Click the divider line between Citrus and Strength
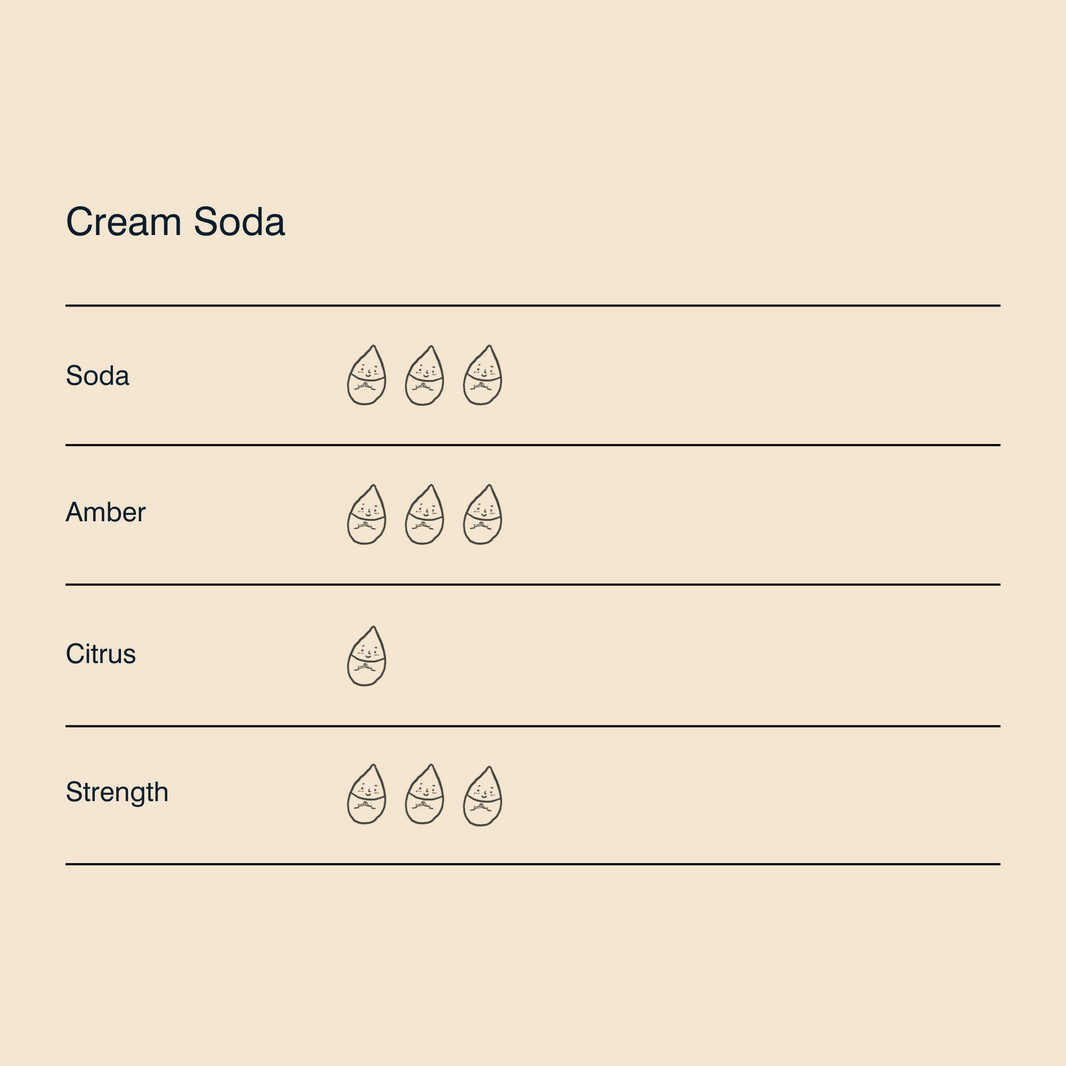 (x=533, y=726)
